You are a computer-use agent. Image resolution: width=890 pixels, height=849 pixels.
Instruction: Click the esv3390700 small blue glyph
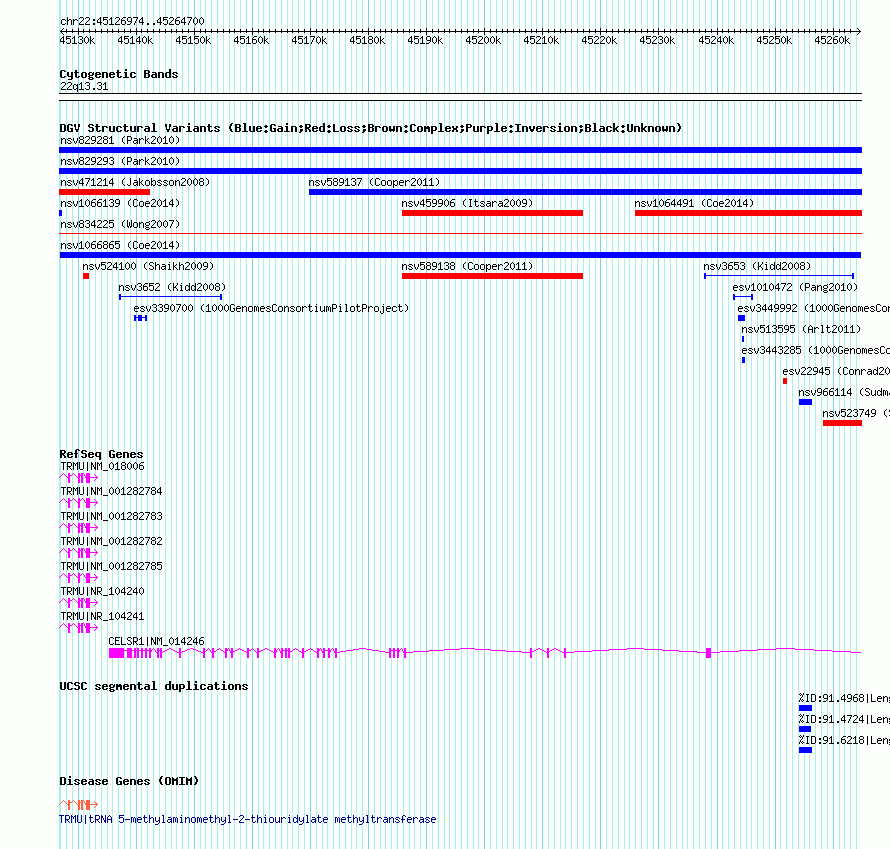[140, 318]
